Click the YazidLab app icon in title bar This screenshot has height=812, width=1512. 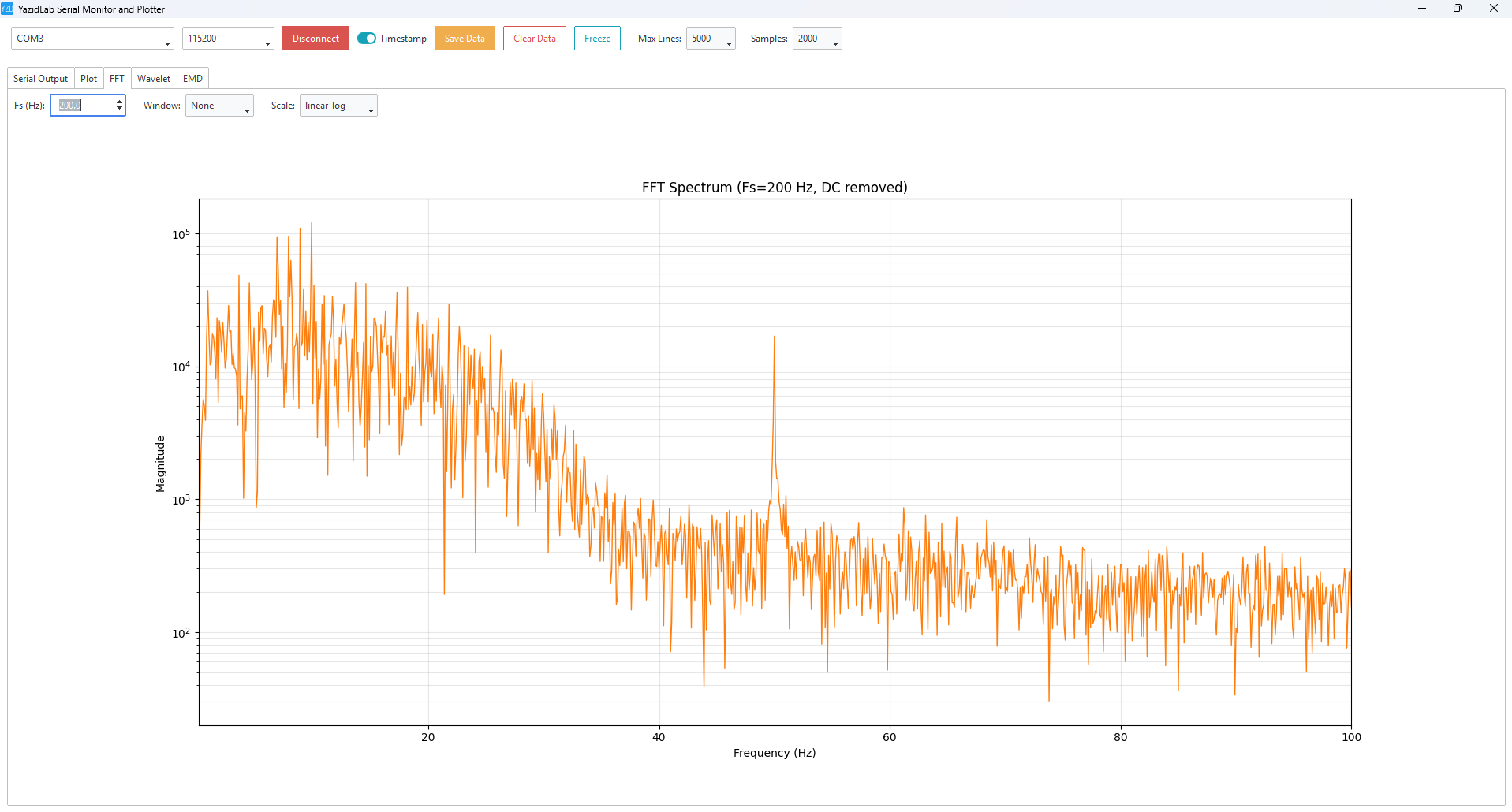[7, 9]
